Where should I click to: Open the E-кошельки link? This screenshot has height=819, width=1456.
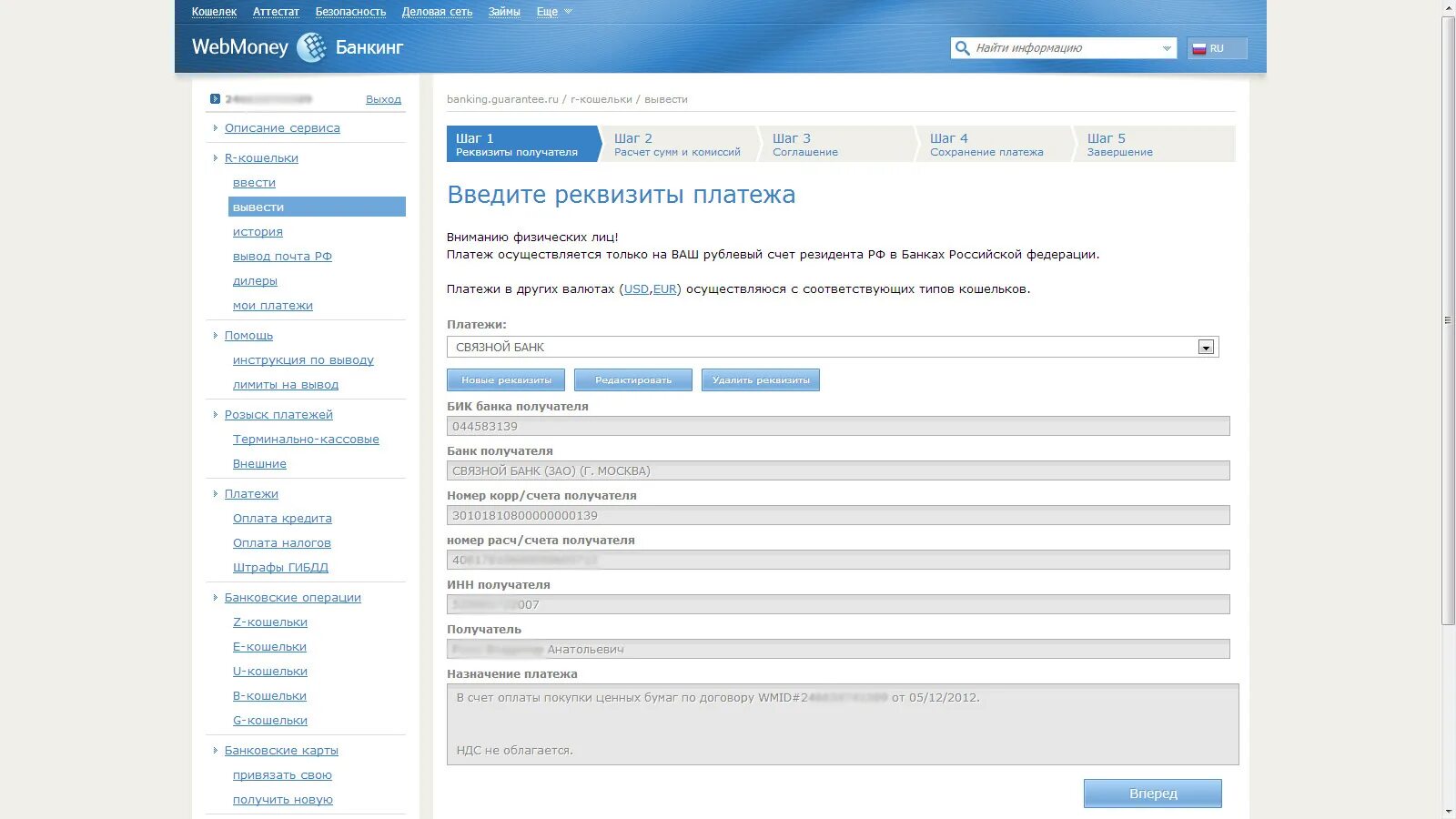click(269, 647)
